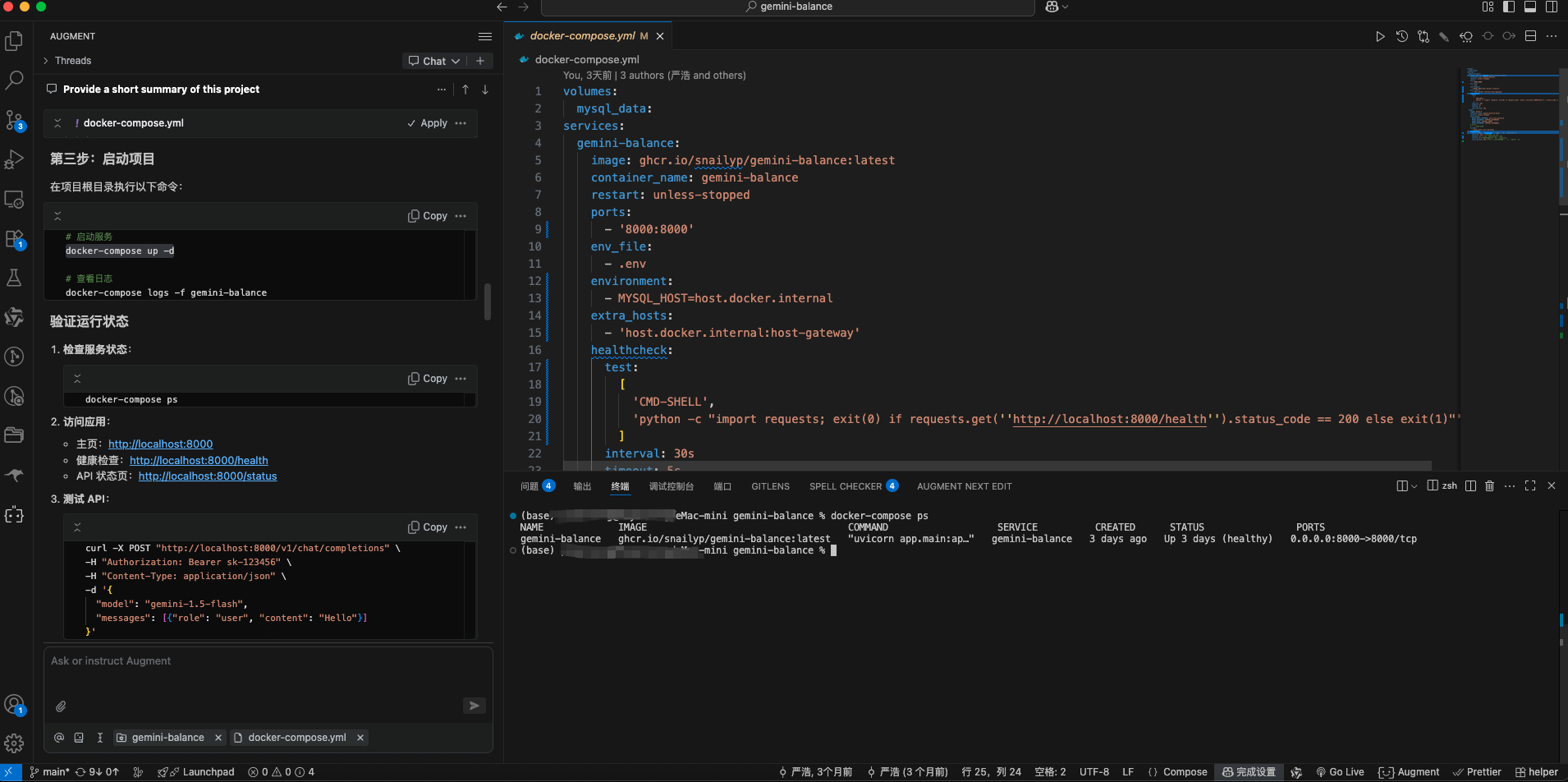
Task: Toggle bottom panel visibility
Action: [x=1530, y=7]
